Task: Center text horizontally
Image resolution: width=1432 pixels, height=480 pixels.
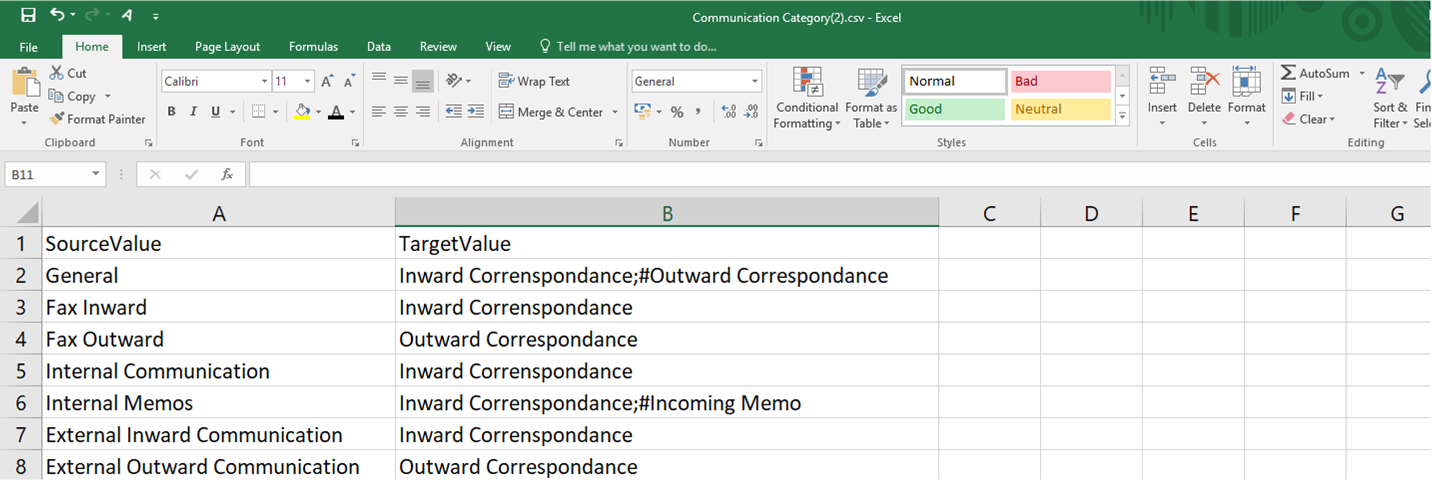Action: coord(401,111)
